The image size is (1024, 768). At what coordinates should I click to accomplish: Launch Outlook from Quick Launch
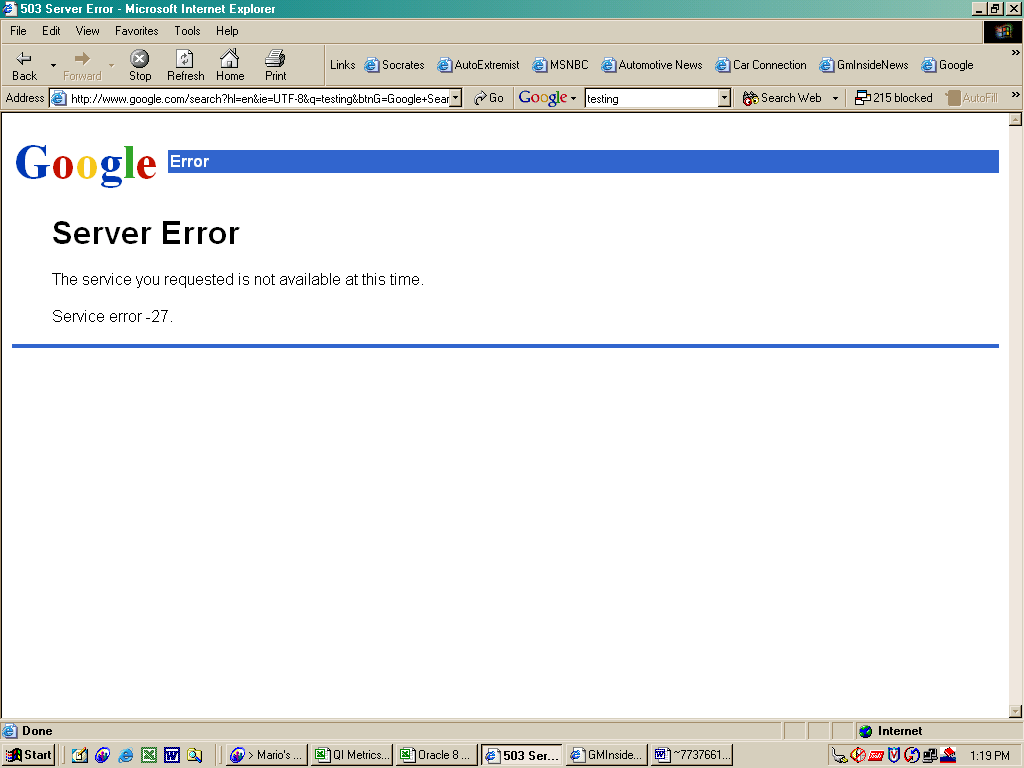click(80, 756)
